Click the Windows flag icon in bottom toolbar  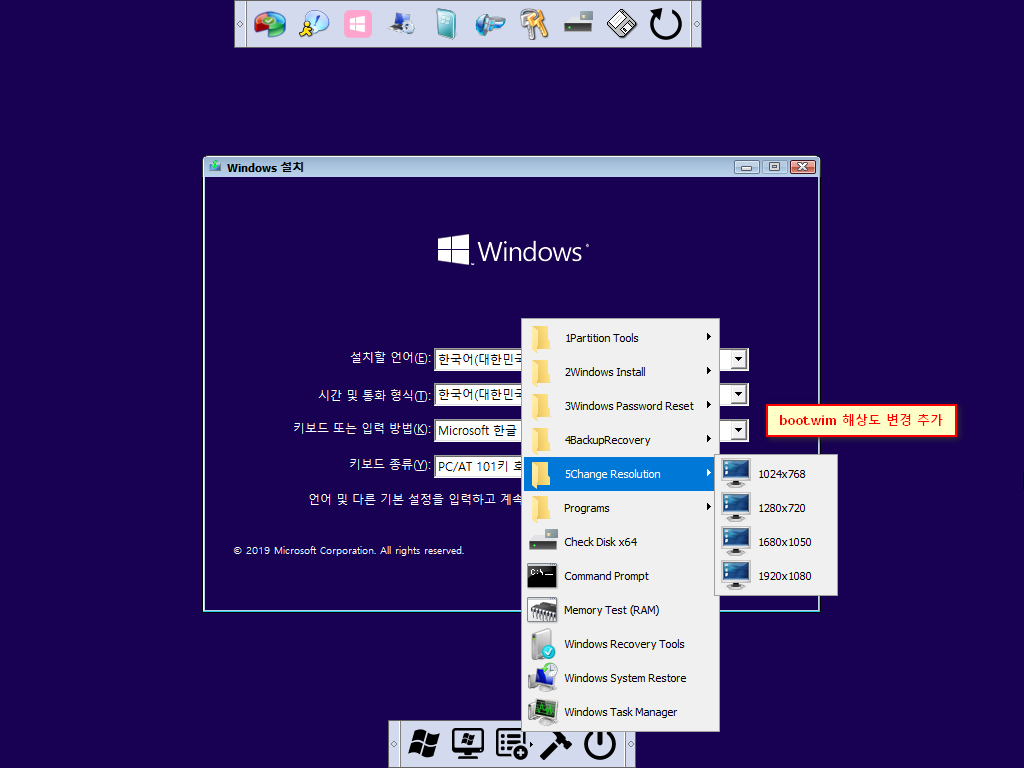[x=423, y=744]
